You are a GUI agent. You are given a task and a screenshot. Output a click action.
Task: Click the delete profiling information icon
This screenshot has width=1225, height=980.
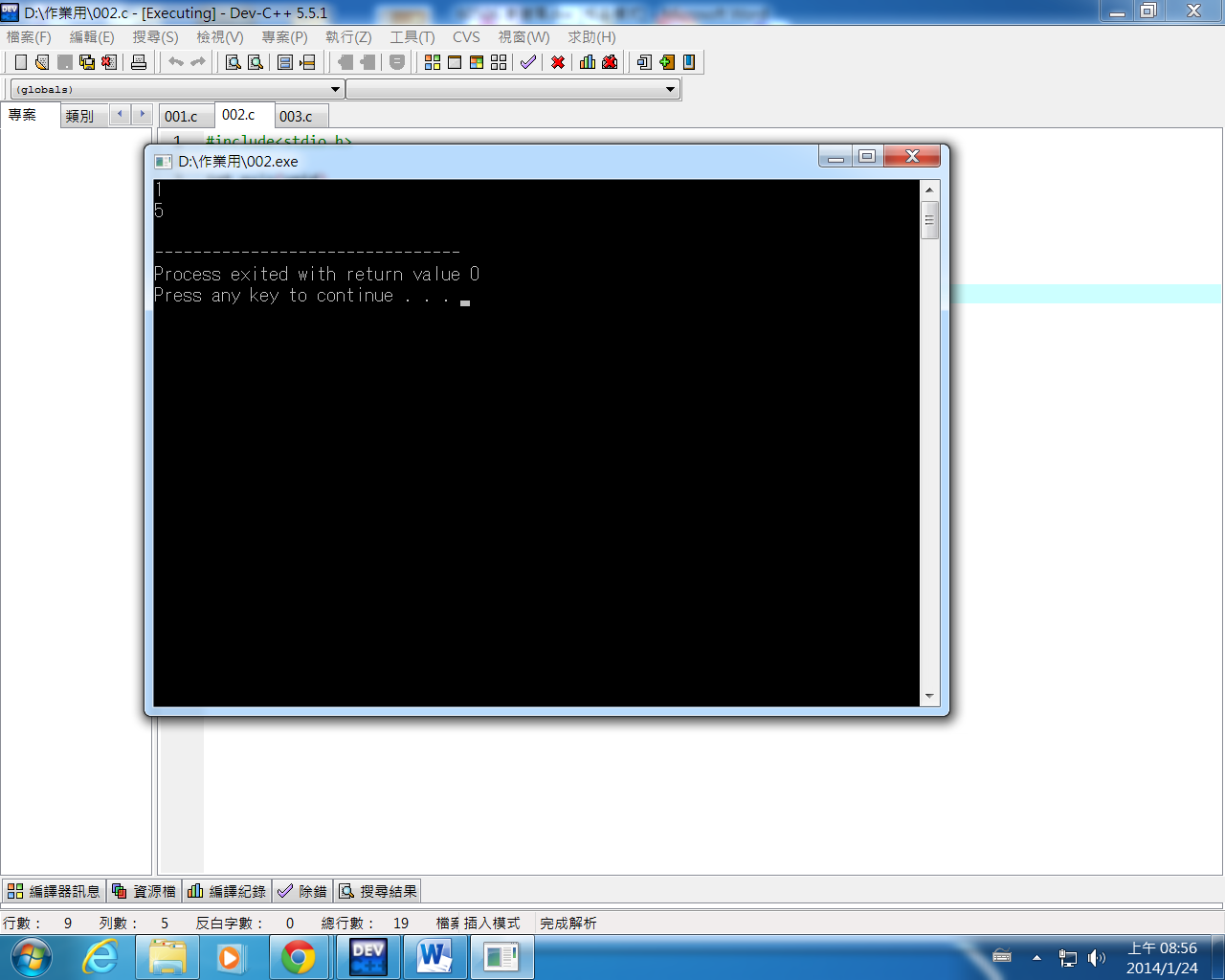pos(610,62)
